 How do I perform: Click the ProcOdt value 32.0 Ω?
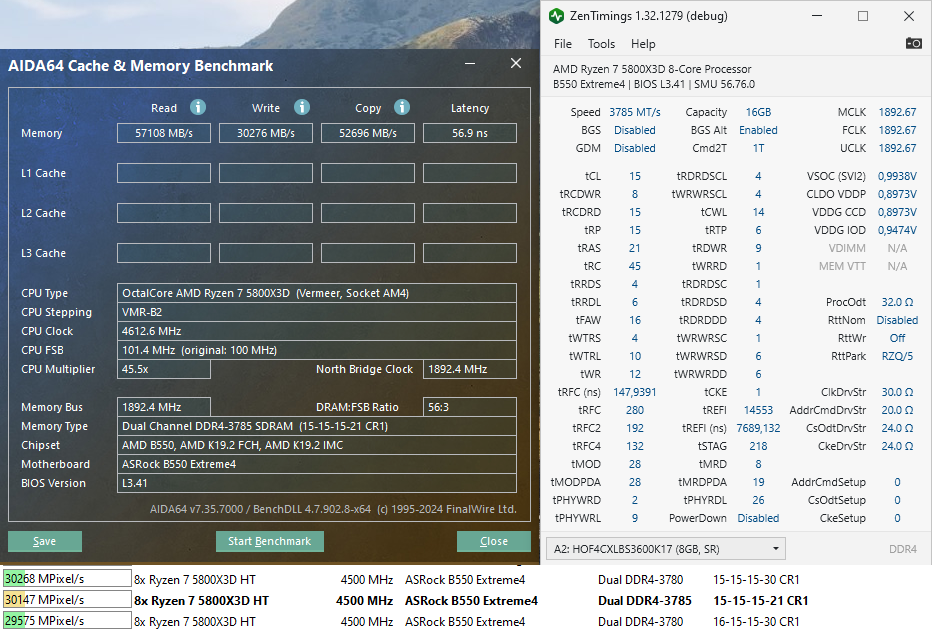point(897,302)
